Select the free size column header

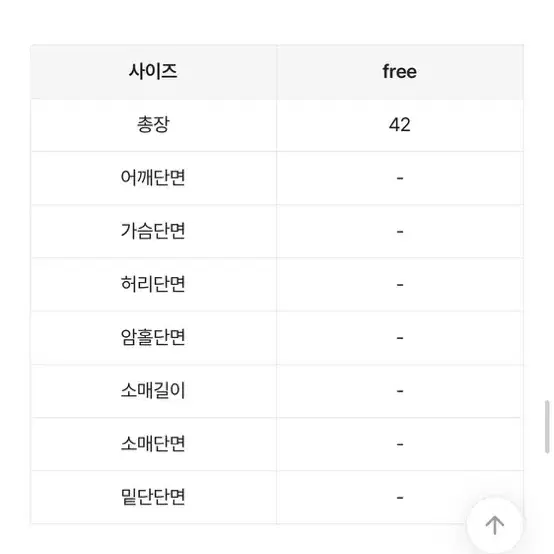(400, 72)
